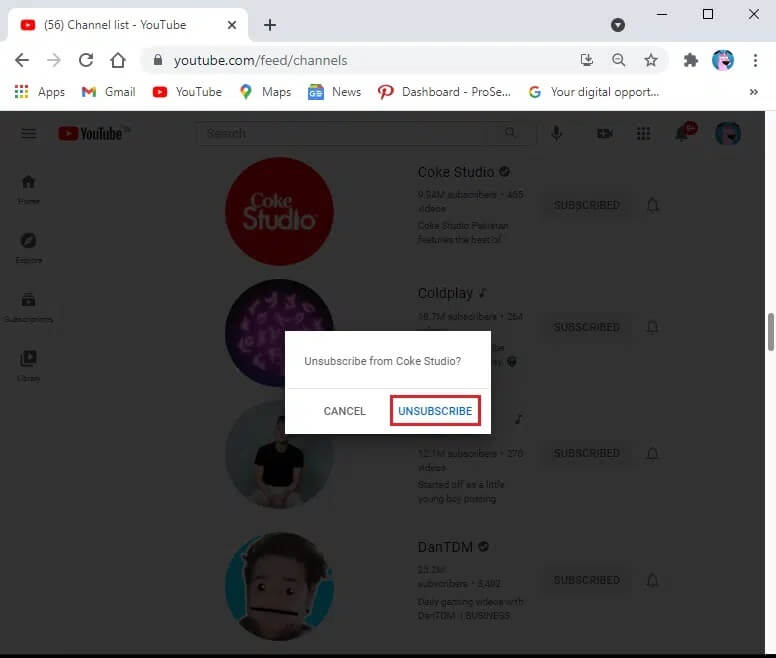The image size is (776, 658).
Task: Bookmark this page with the star
Action: coord(651,60)
